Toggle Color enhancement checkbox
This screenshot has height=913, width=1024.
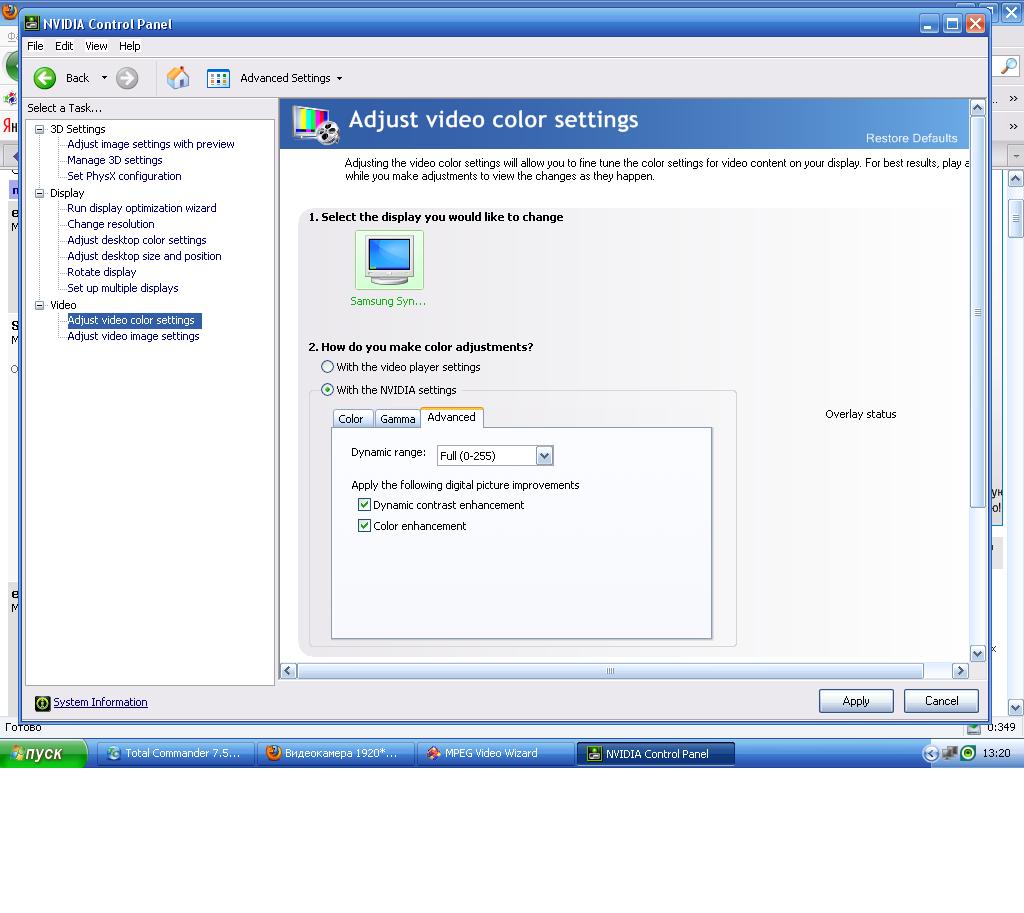[x=364, y=526]
